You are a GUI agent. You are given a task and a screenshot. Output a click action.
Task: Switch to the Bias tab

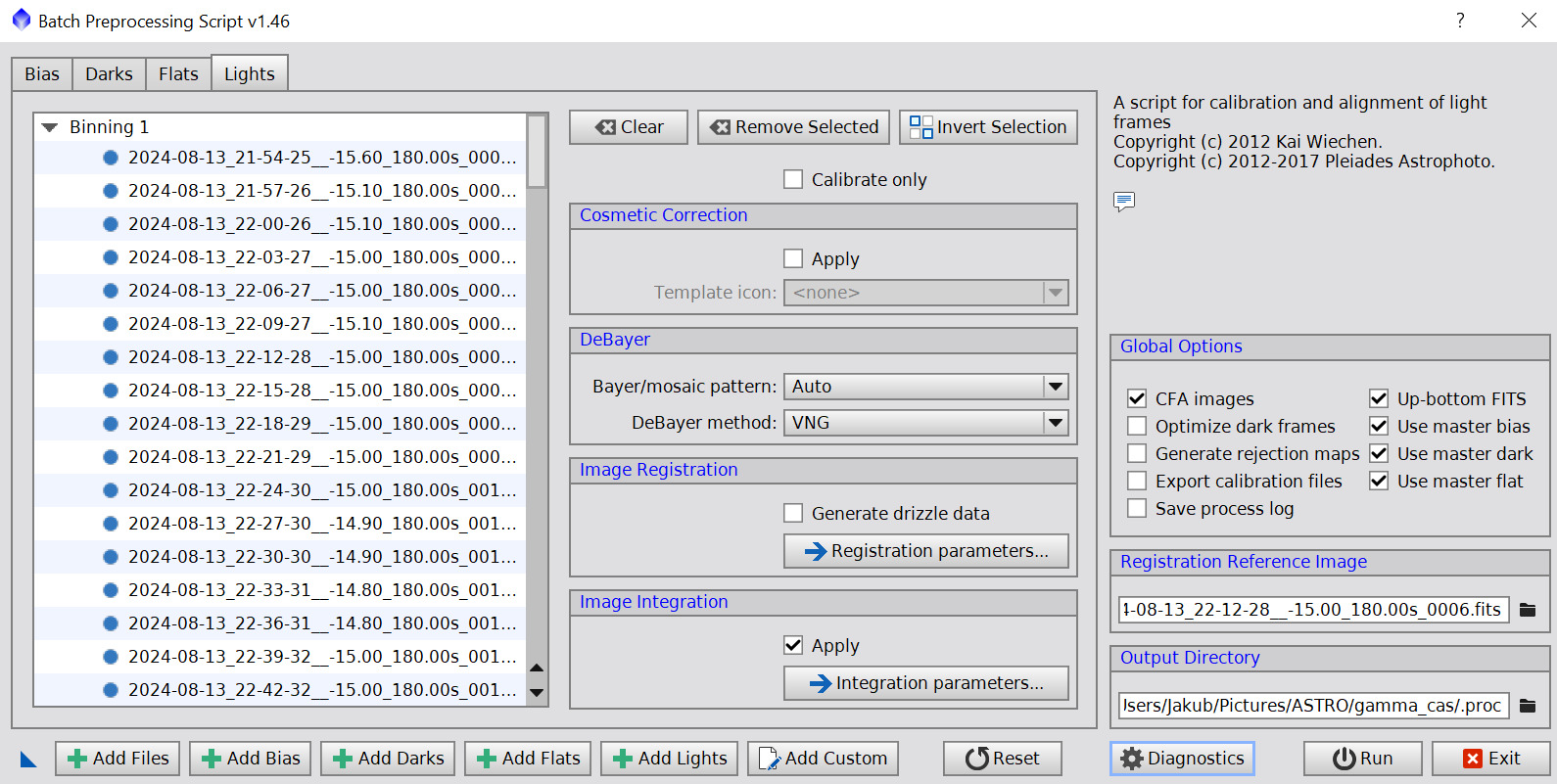42,74
